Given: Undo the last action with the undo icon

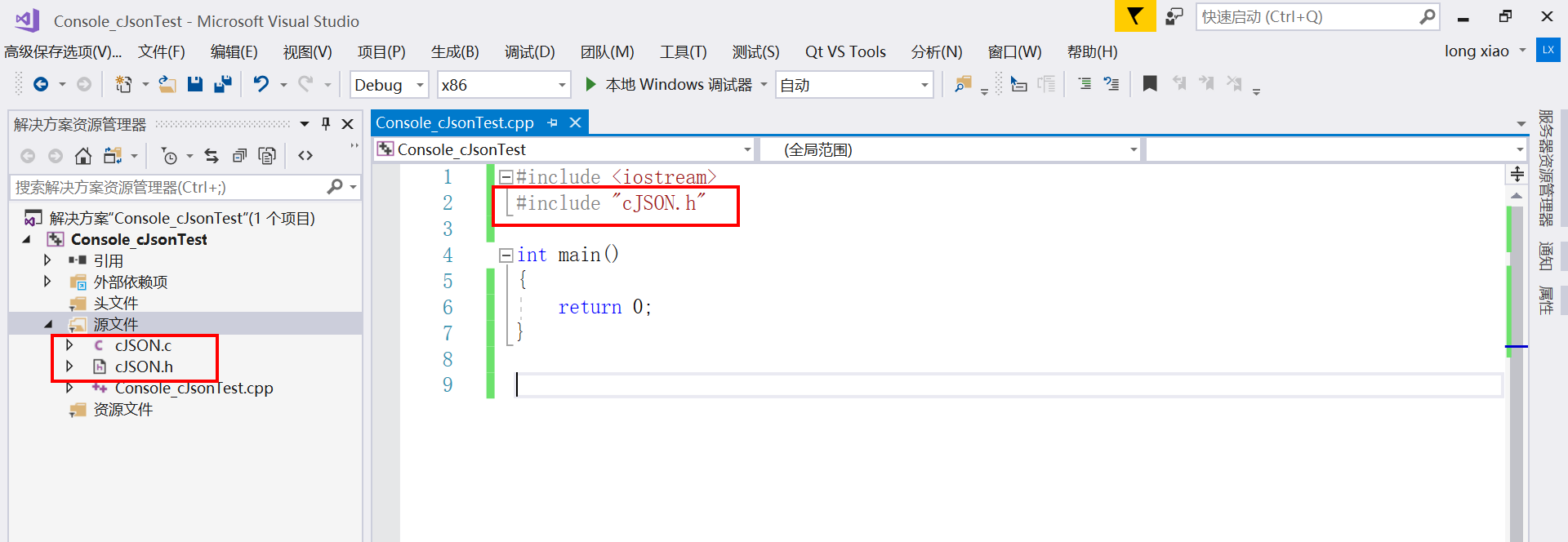Looking at the screenshot, I should coord(261,84).
